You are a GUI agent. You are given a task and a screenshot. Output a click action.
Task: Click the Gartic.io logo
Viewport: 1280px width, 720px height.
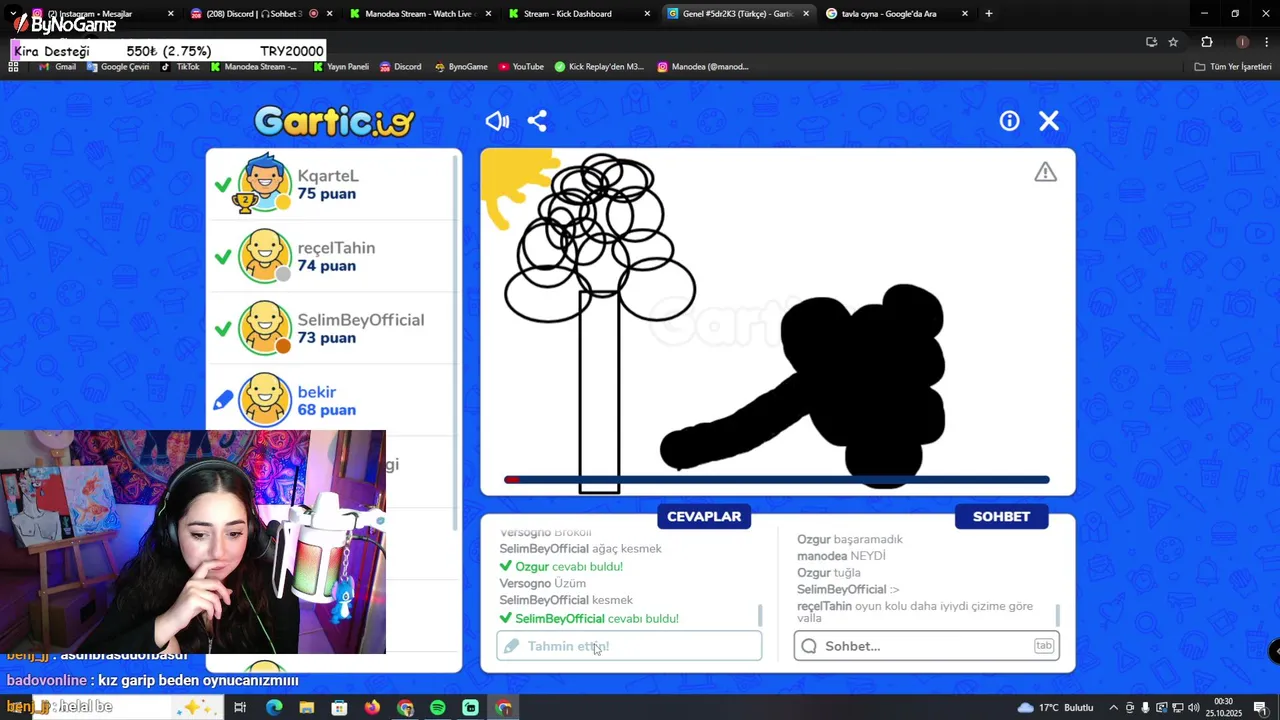click(x=334, y=121)
